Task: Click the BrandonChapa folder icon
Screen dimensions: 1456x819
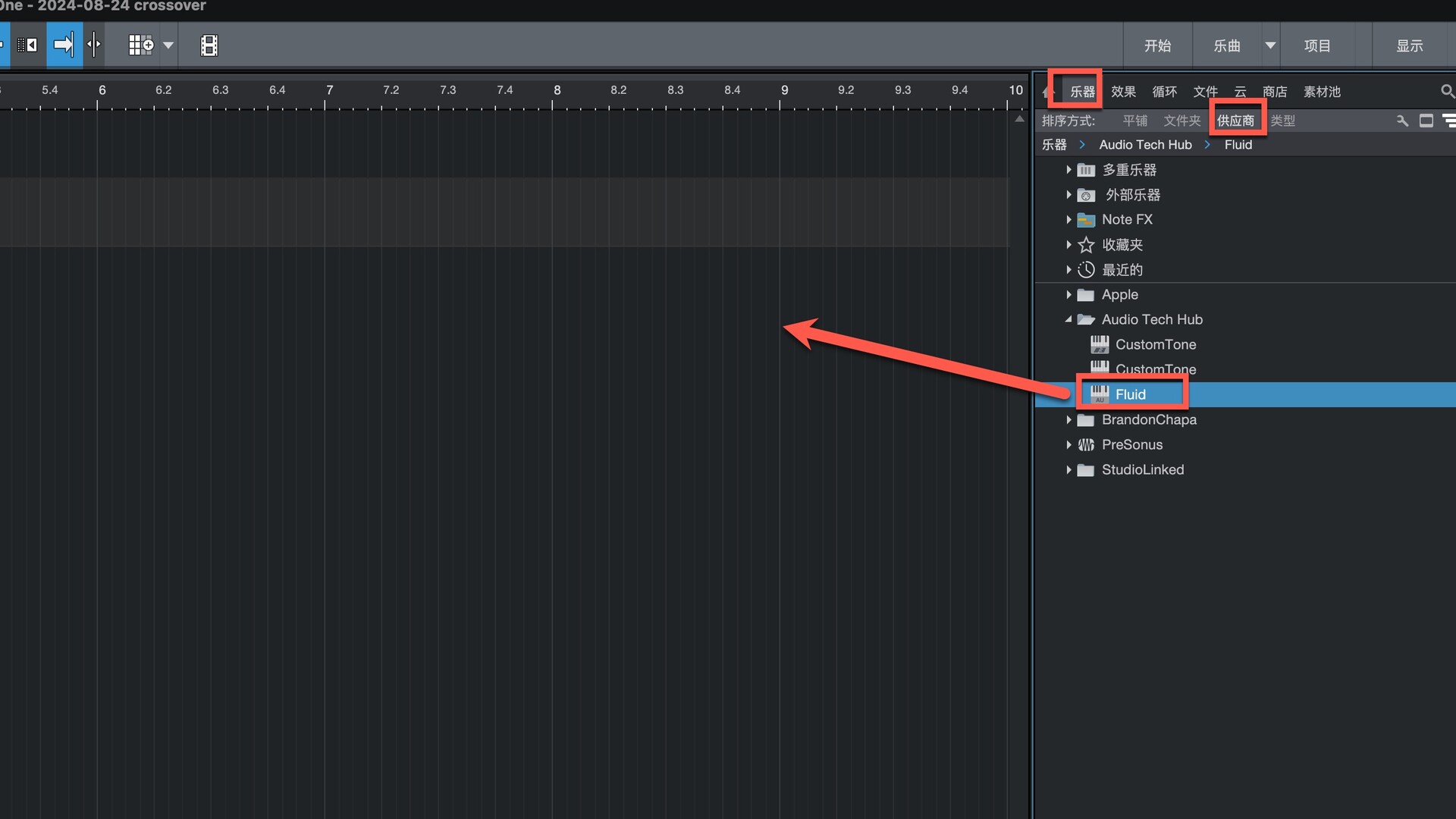Action: coord(1086,420)
